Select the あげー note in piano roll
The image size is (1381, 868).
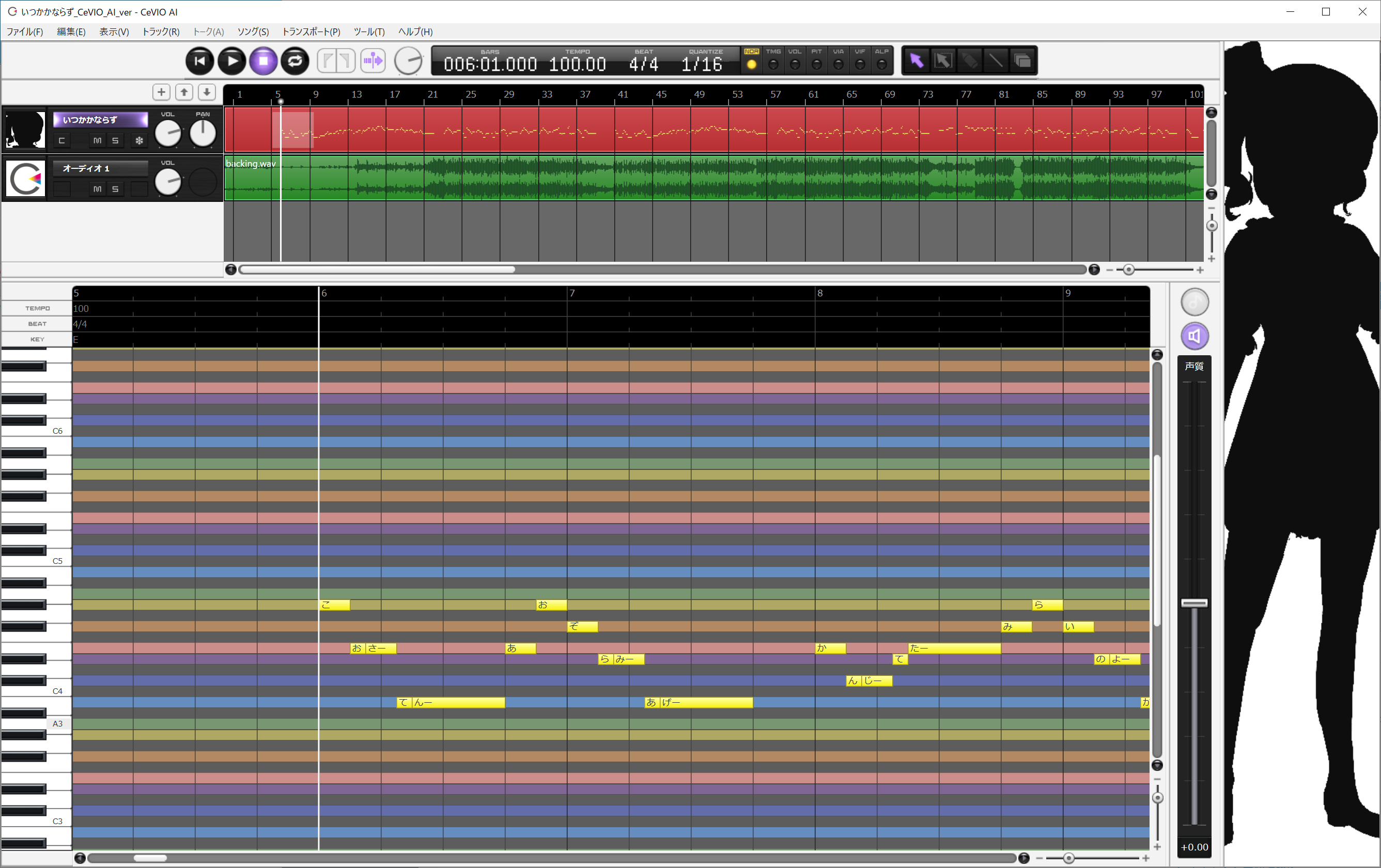click(x=699, y=702)
